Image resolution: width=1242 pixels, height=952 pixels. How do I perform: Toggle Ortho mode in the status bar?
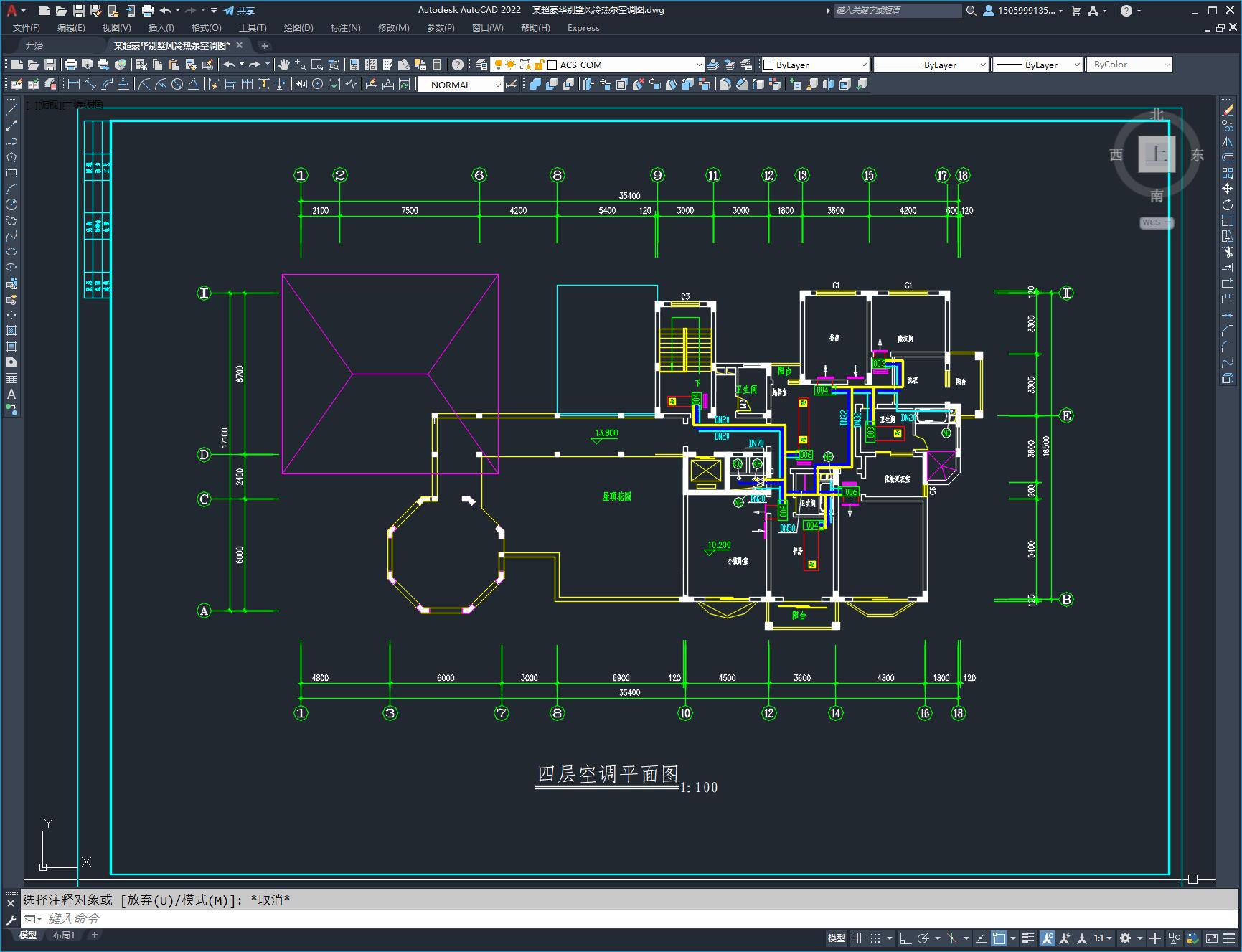tap(905, 938)
